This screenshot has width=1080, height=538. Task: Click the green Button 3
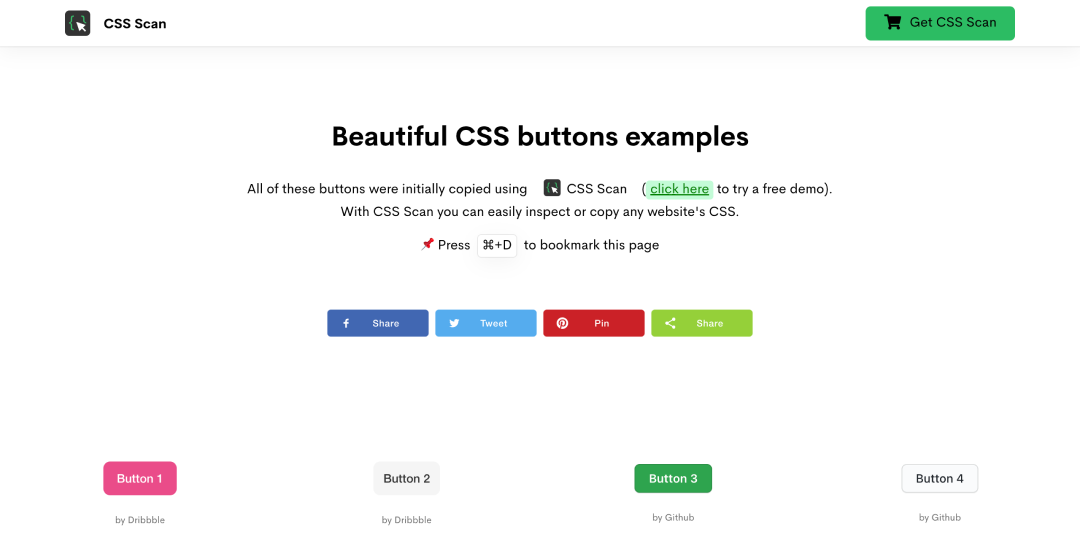point(673,478)
